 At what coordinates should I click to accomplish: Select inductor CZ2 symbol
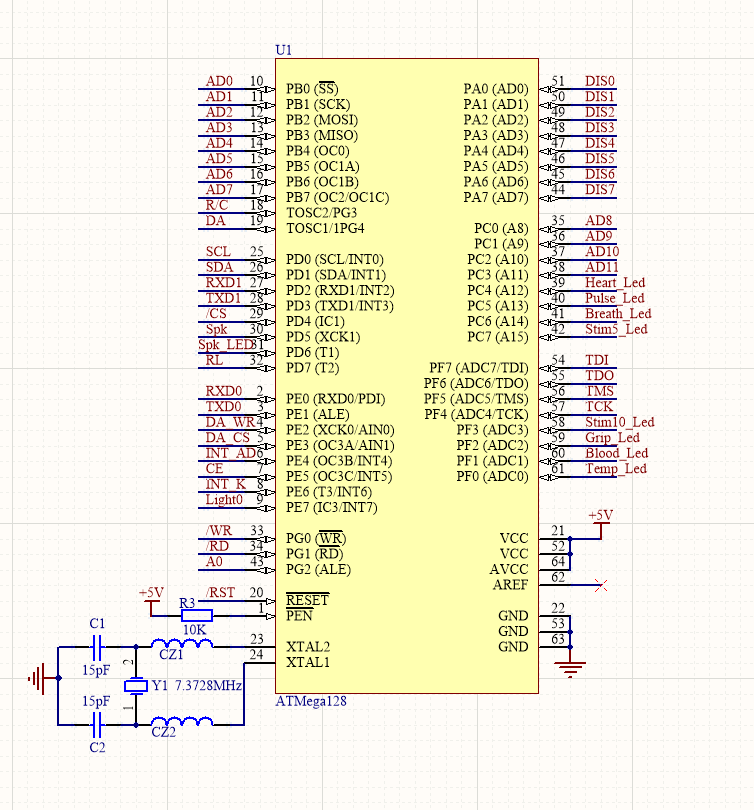tap(182, 721)
